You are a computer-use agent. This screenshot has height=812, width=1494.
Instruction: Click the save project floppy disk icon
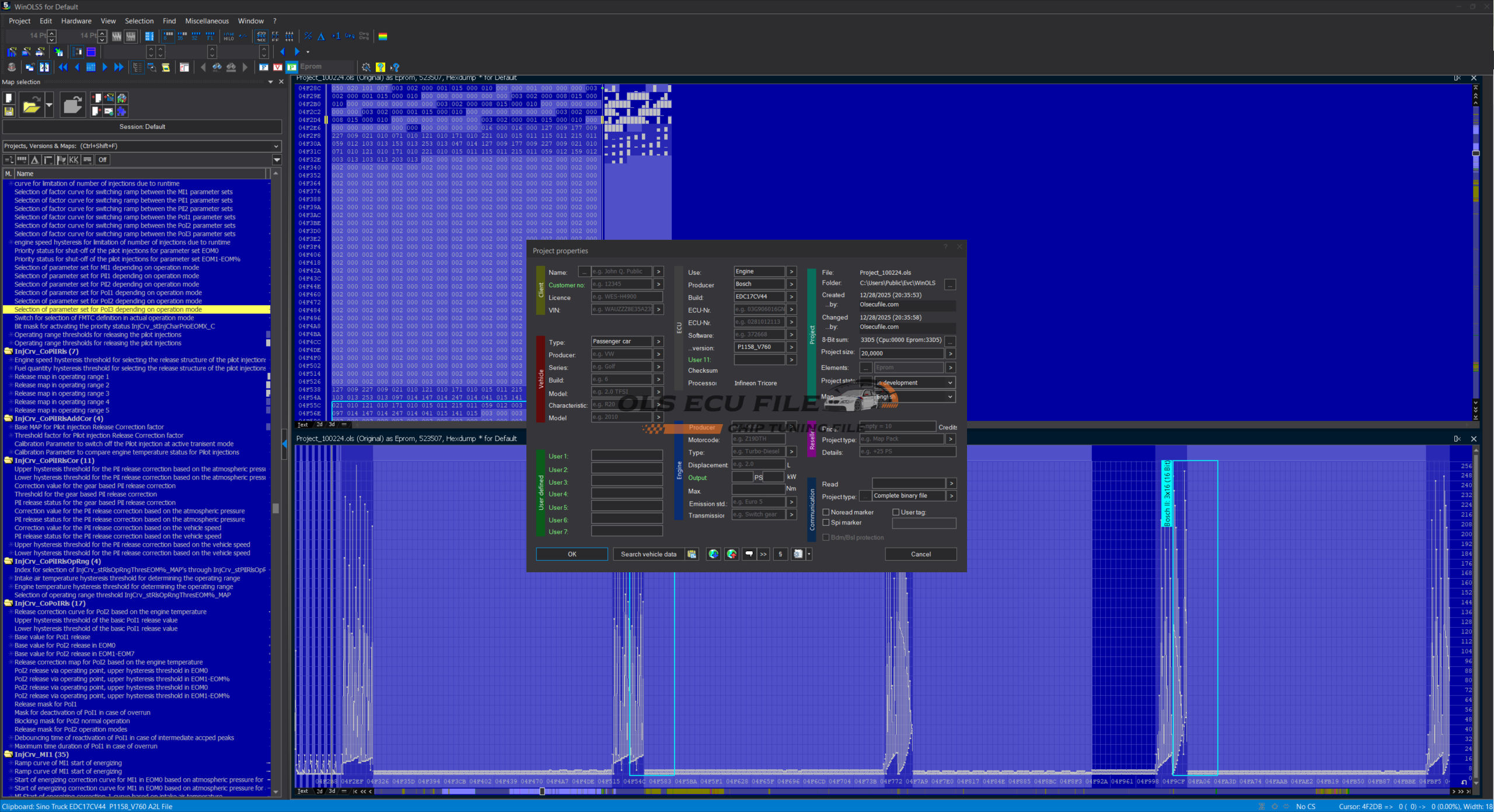(x=9, y=111)
